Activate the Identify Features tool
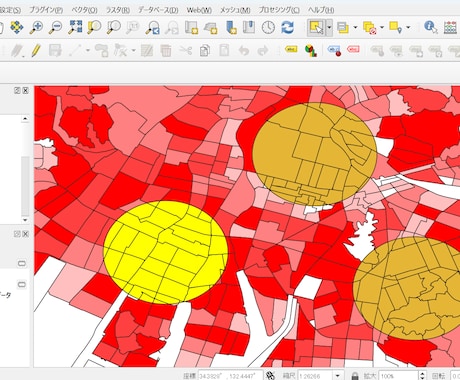This screenshot has width=460, height=380. click(x=431, y=27)
